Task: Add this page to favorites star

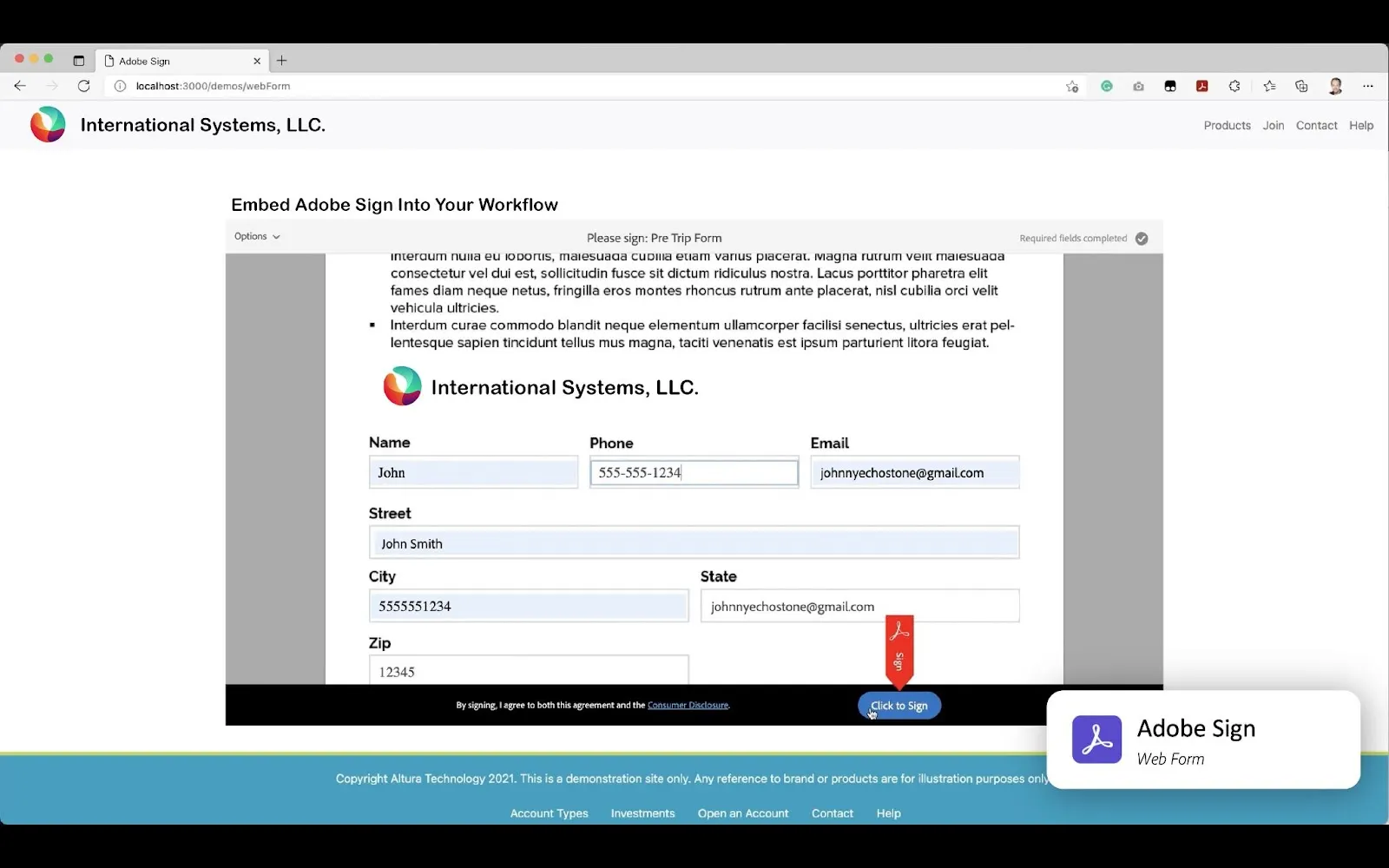Action: (1072, 86)
